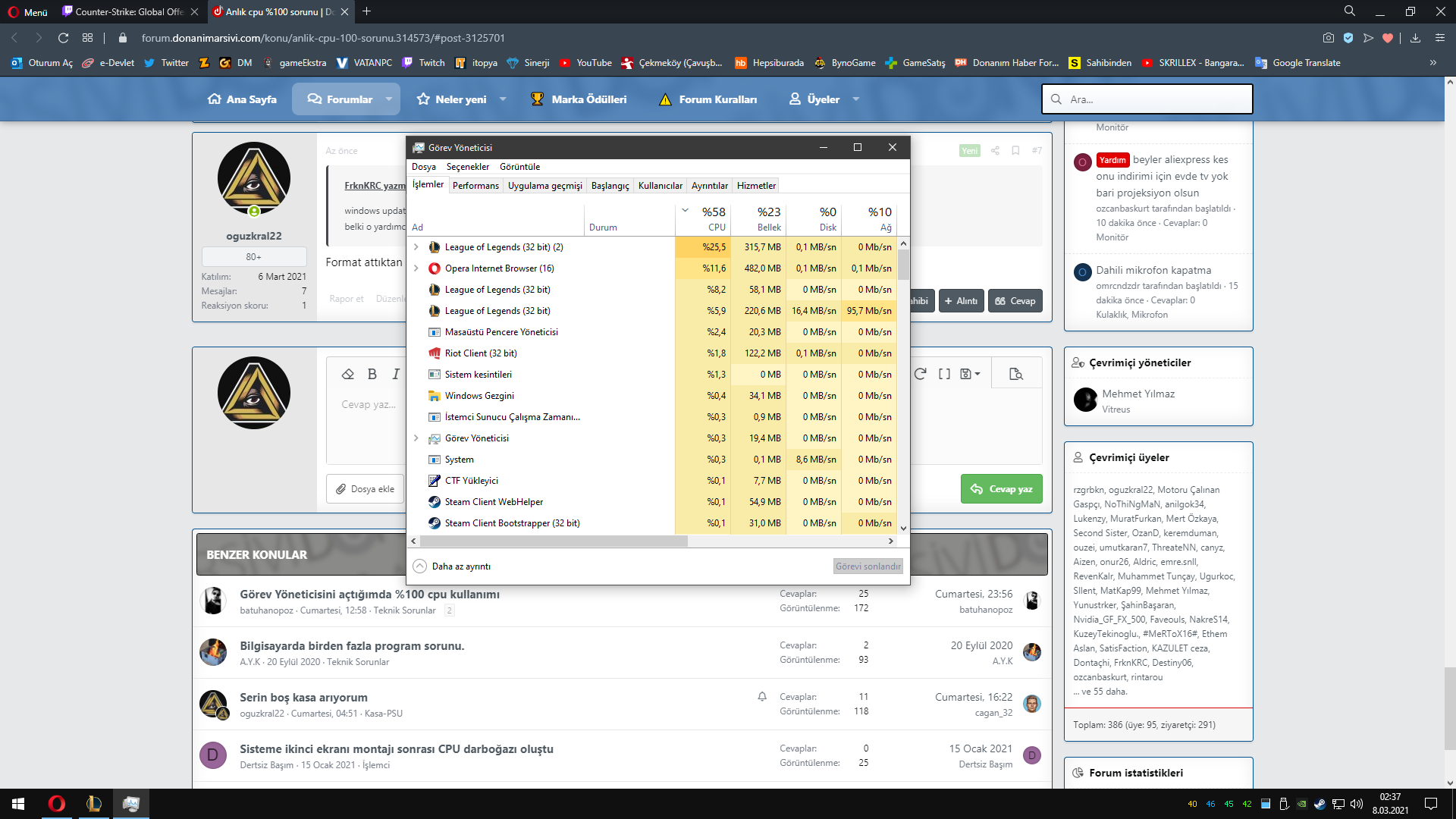Click the heart bookmark icon in address bar
Viewport: 1456px width, 819px height.
1388,38
